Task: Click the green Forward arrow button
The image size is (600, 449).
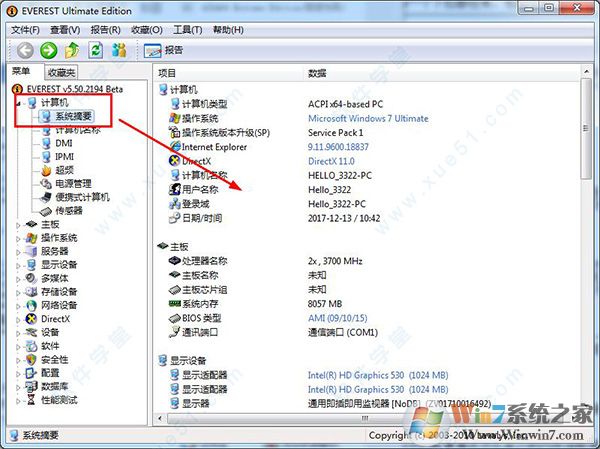Action: coord(49,50)
